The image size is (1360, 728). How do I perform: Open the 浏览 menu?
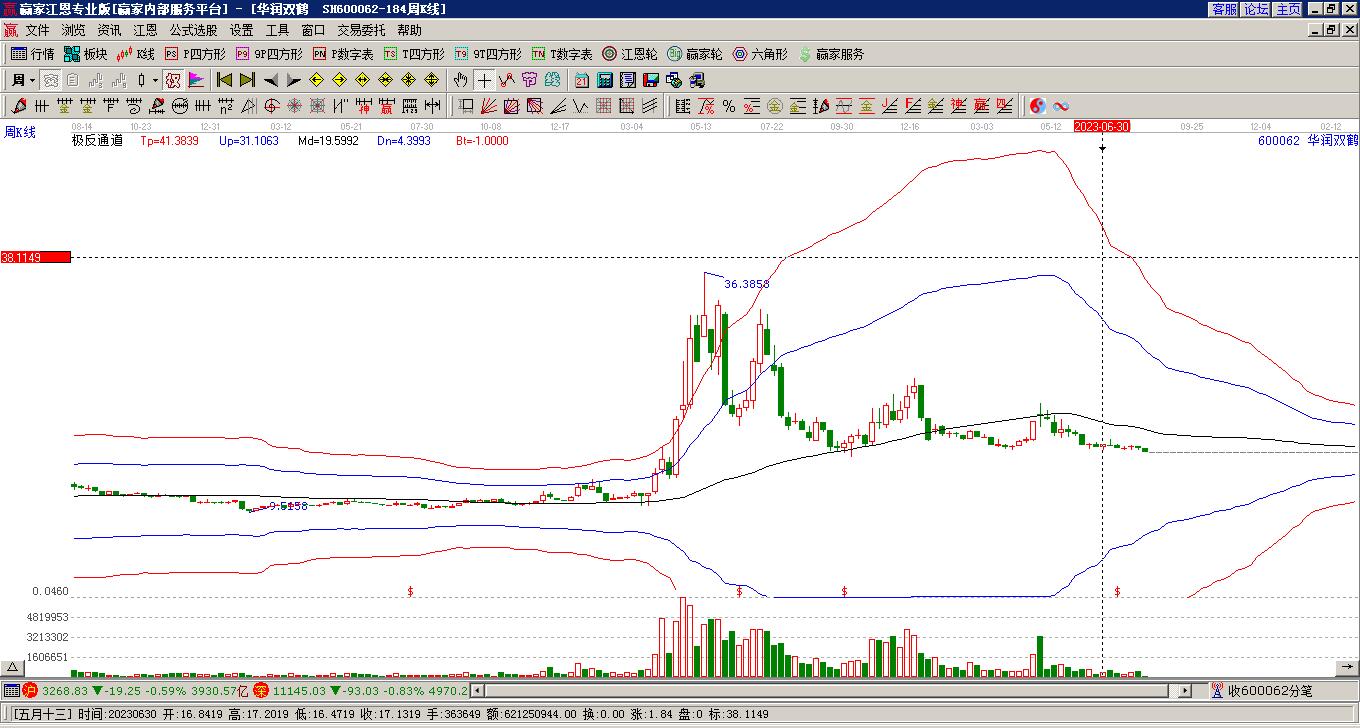coord(73,30)
